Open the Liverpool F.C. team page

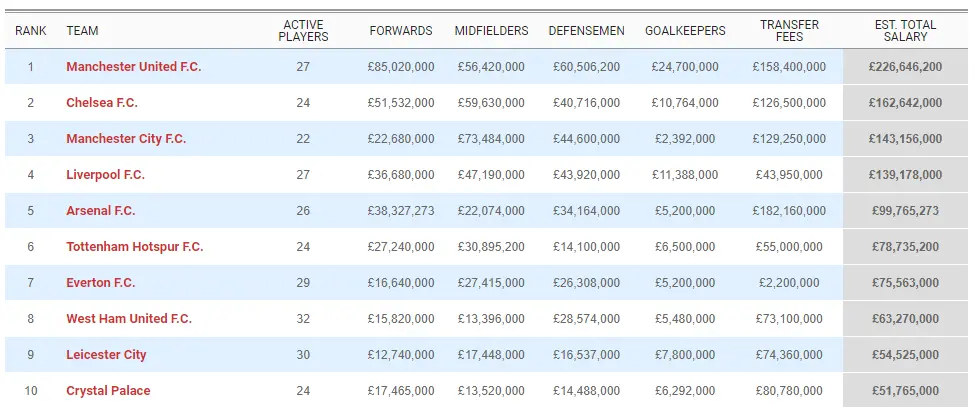[105, 175]
